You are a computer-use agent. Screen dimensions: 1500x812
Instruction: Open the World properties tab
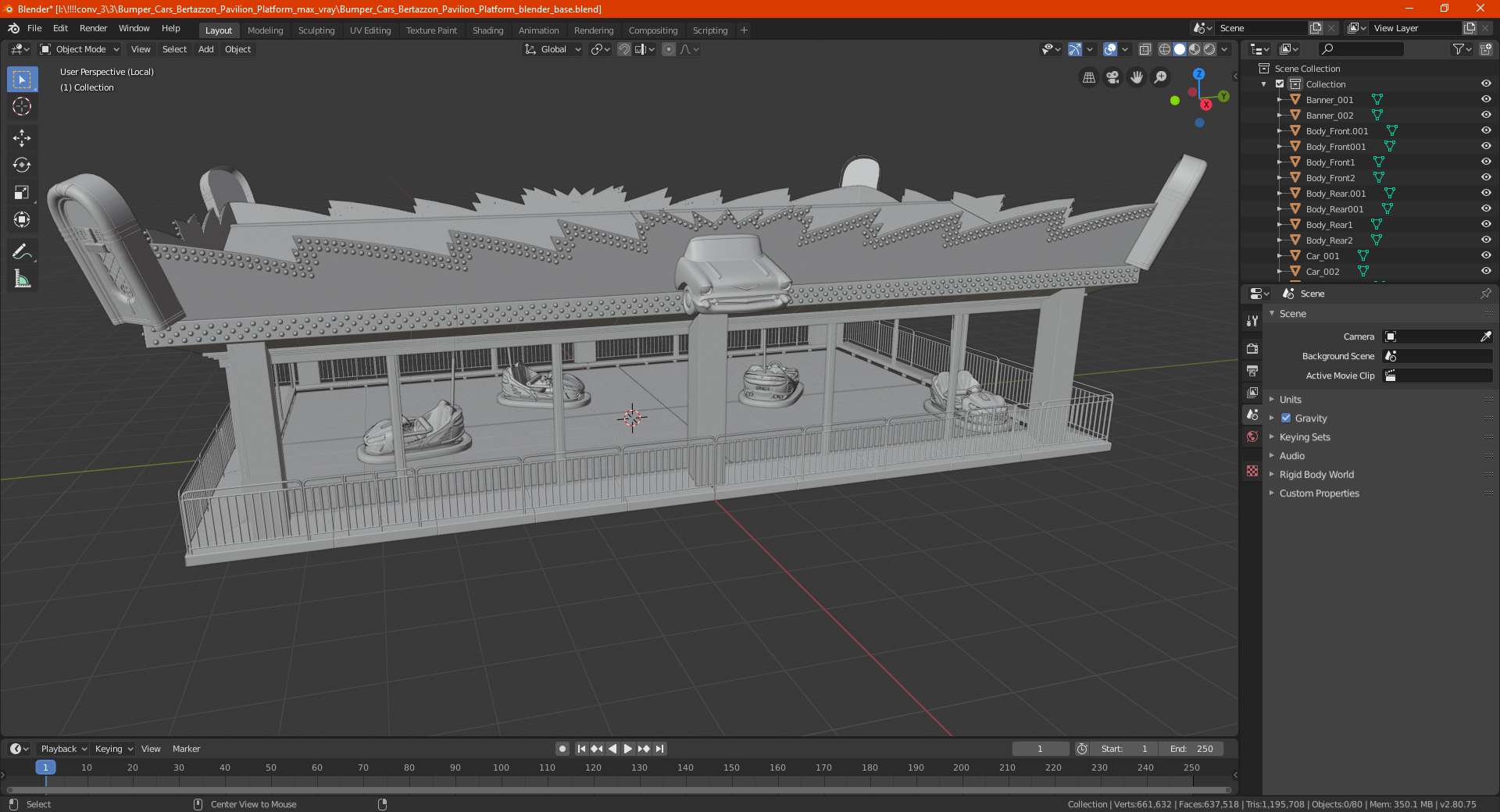pyautogui.click(x=1252, y=436)
